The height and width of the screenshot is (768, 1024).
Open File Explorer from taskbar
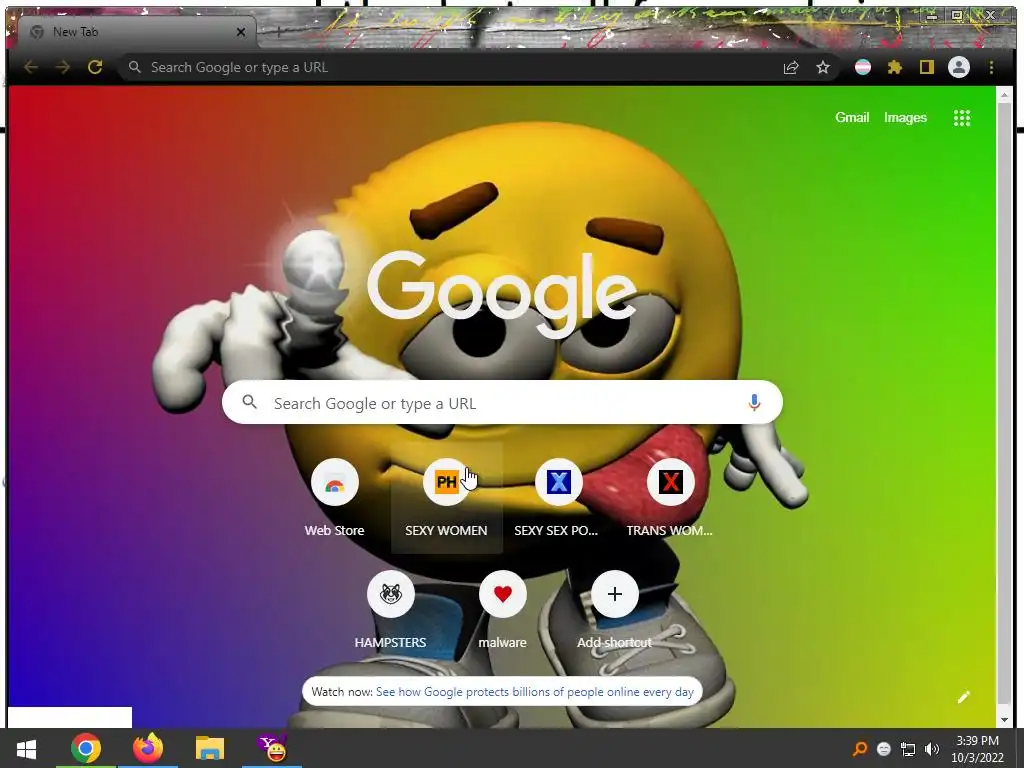point(210,748)
